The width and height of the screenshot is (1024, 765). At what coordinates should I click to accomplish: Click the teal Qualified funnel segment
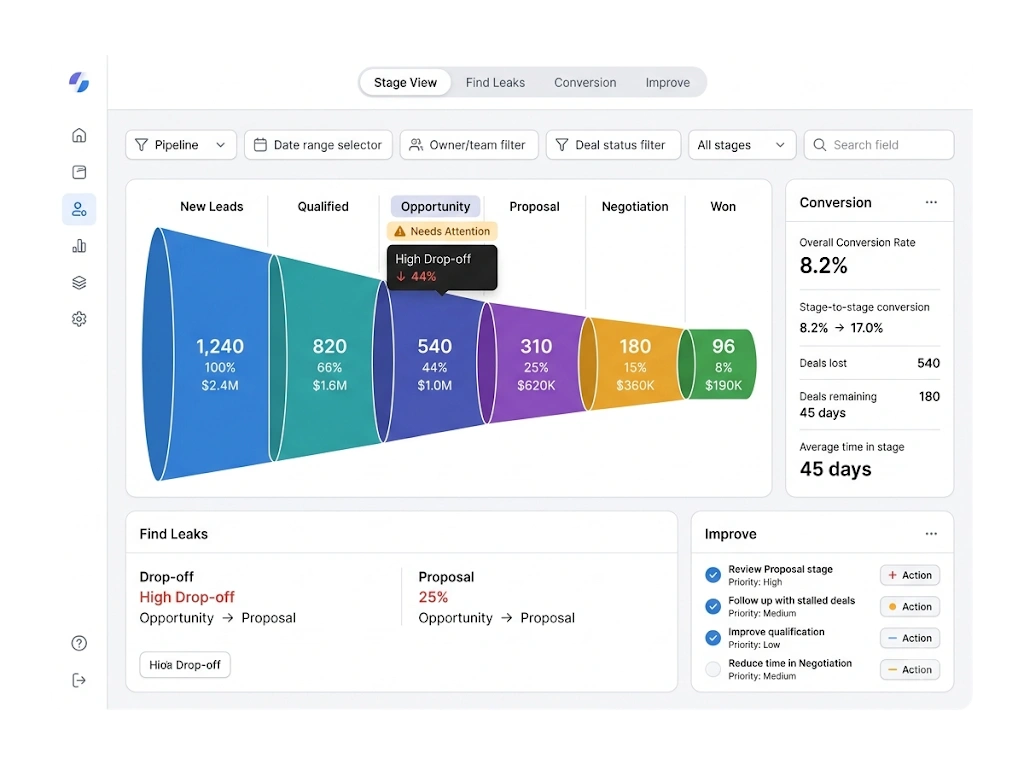pyautogui.click(x=329, y=358)
